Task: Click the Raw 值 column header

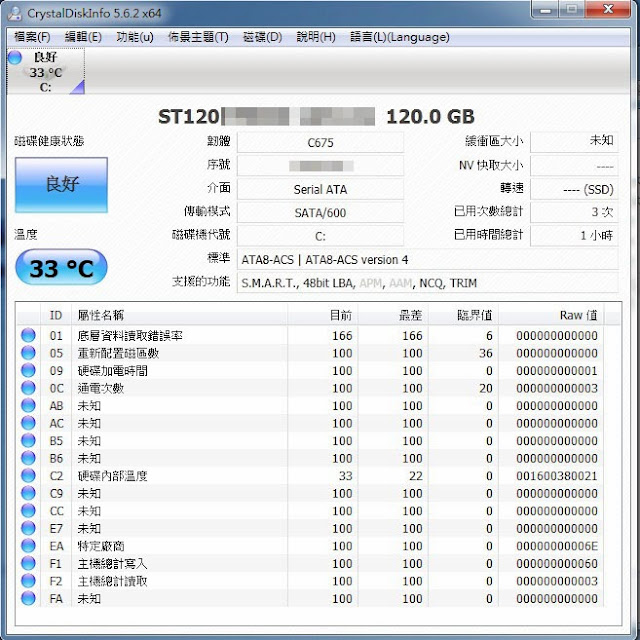Action: (x=551, y=315)
